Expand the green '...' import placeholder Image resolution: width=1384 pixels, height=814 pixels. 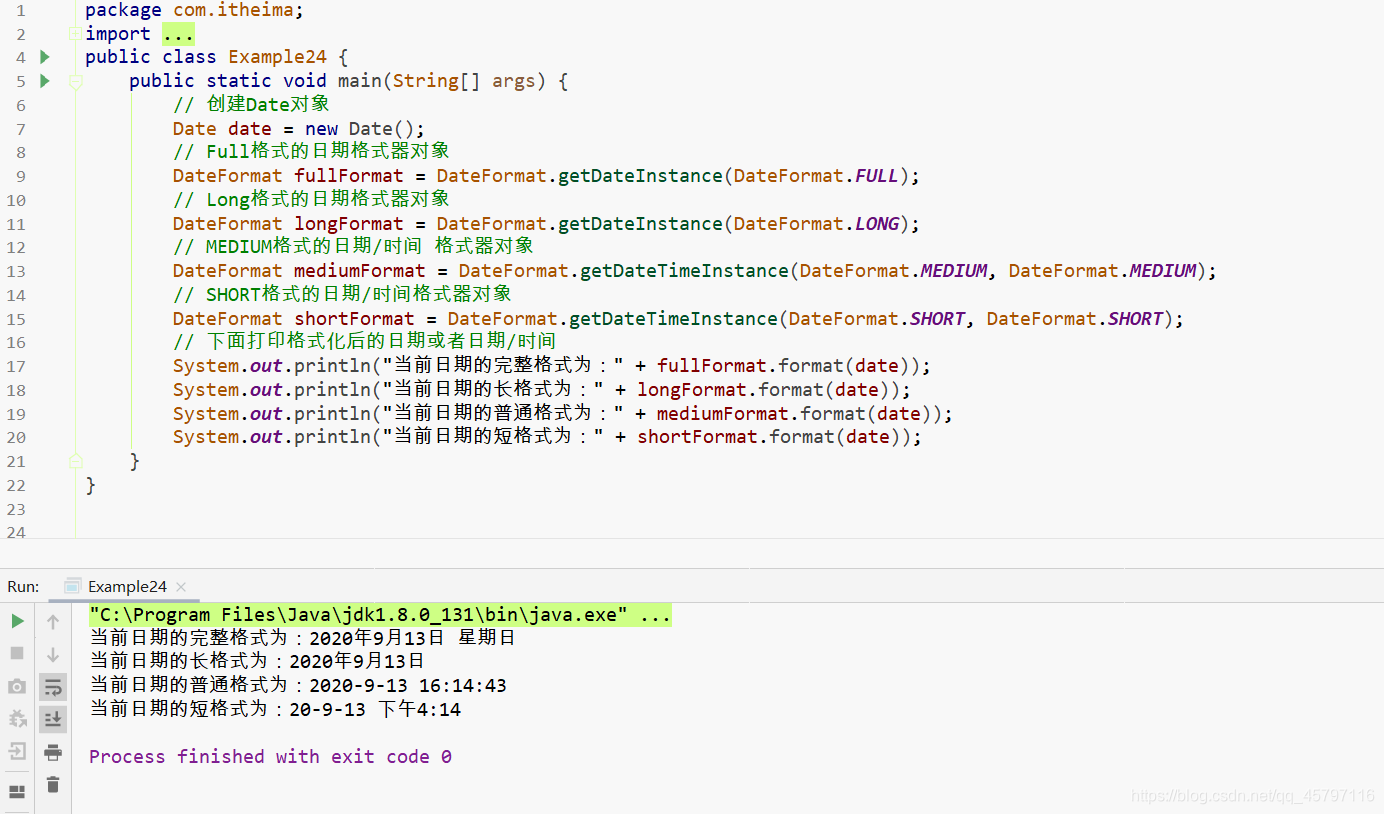click(178, 34)
